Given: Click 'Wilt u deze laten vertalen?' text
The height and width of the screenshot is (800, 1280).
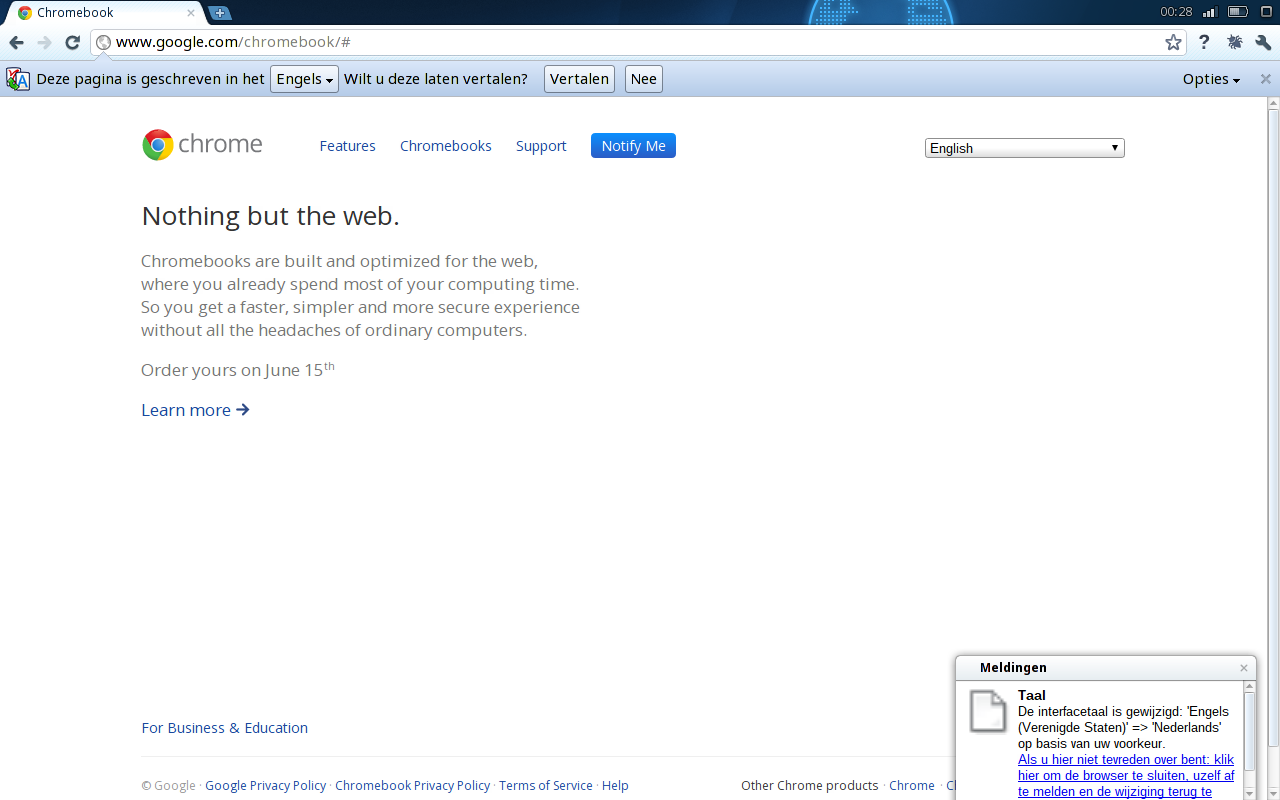Looking at the screenshot, I should pos(436,79).
